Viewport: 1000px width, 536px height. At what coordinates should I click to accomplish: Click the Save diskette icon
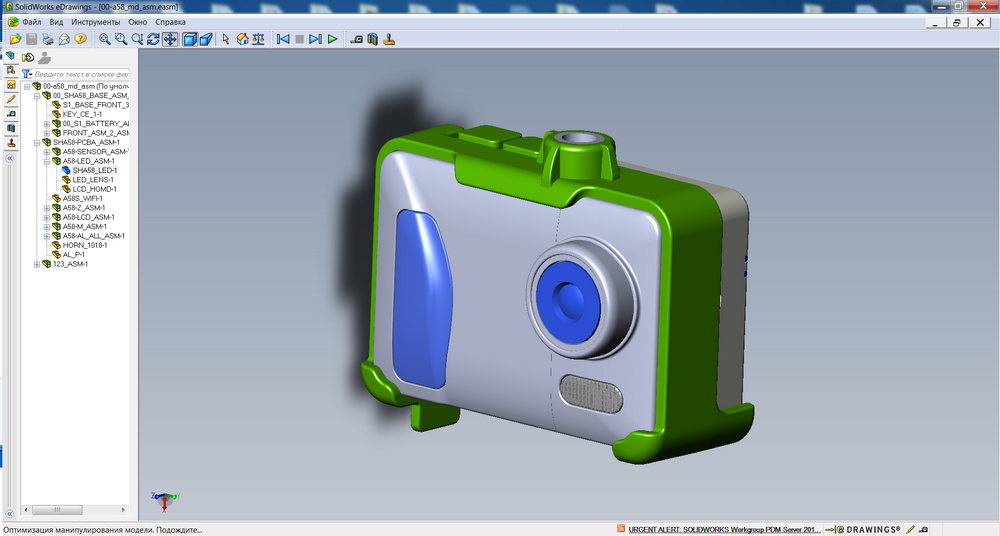click(x=31, y=40)
